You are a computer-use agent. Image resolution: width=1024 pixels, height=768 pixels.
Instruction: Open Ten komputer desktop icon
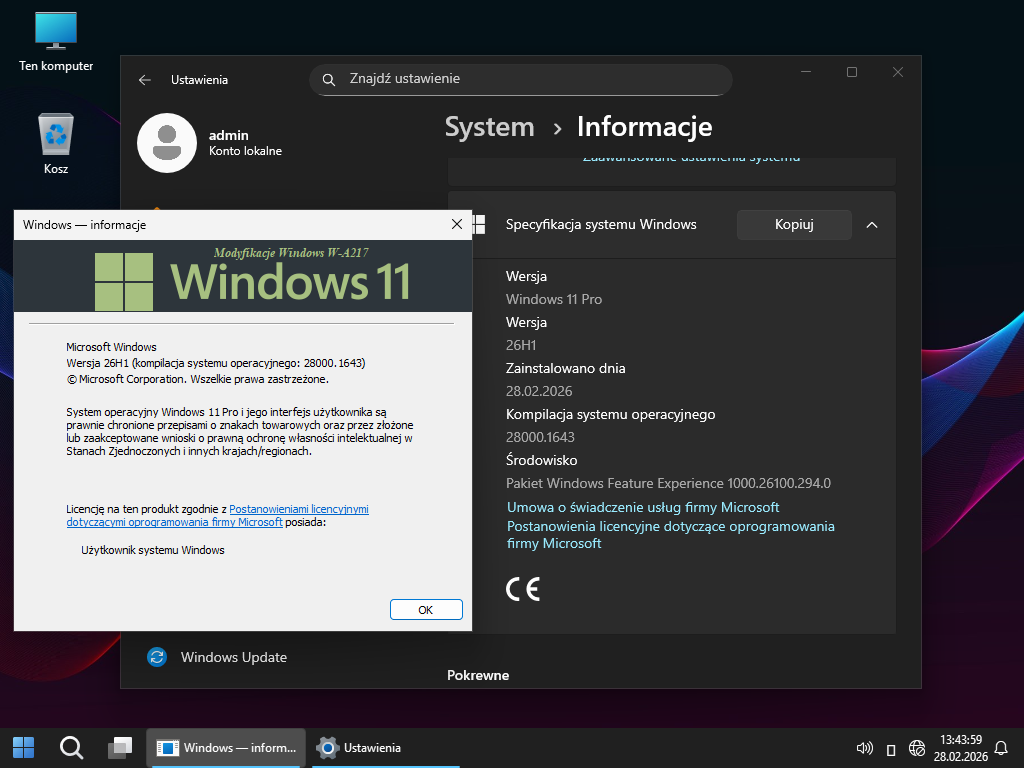click(56, 32)
